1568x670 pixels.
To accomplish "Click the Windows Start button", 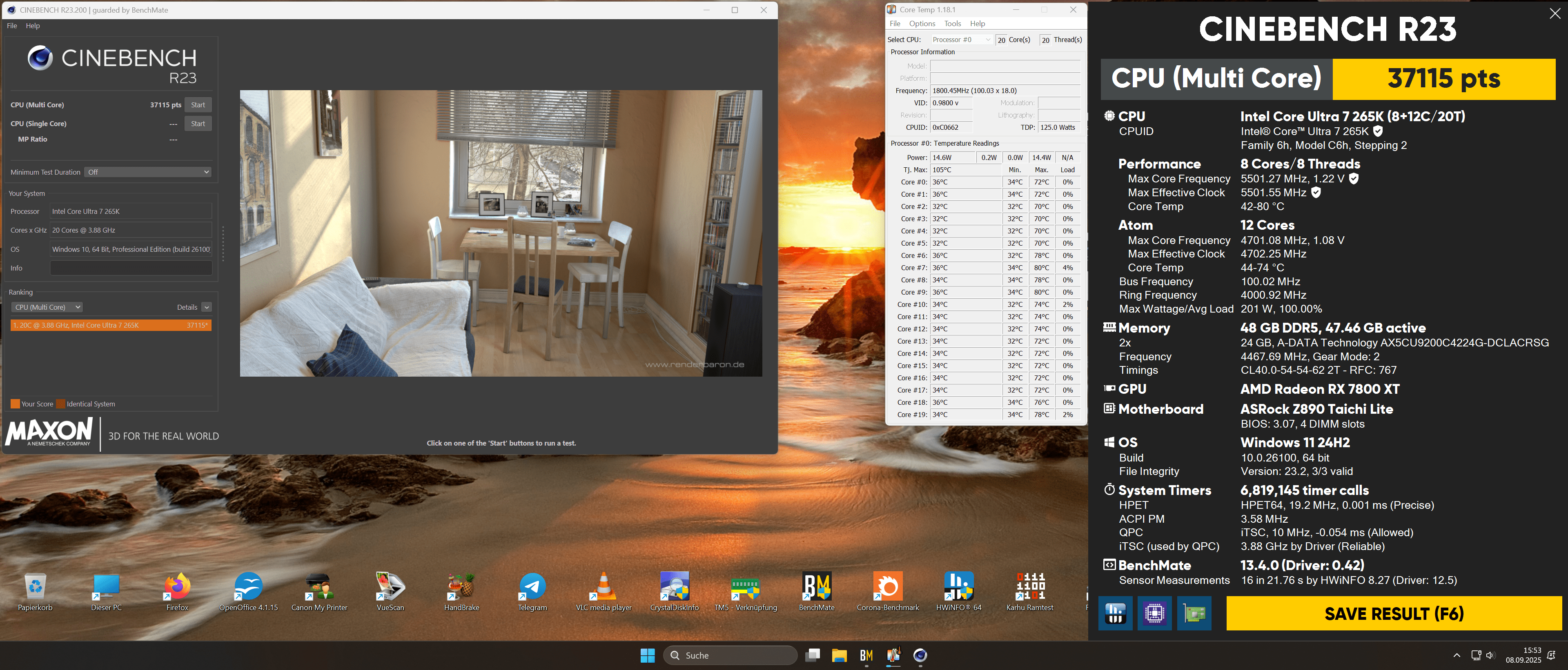I will pyautogui.click(x=648, y=655).
